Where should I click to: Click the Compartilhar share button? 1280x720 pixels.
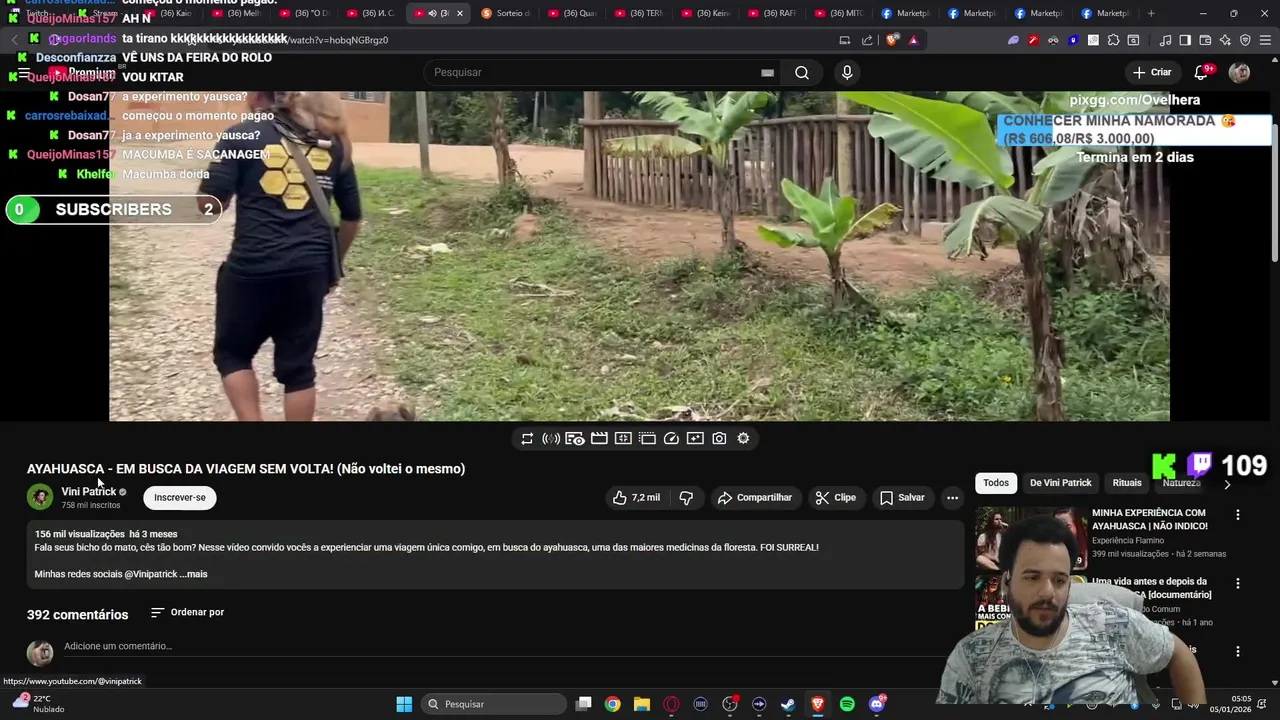click(x=754, y=497)
